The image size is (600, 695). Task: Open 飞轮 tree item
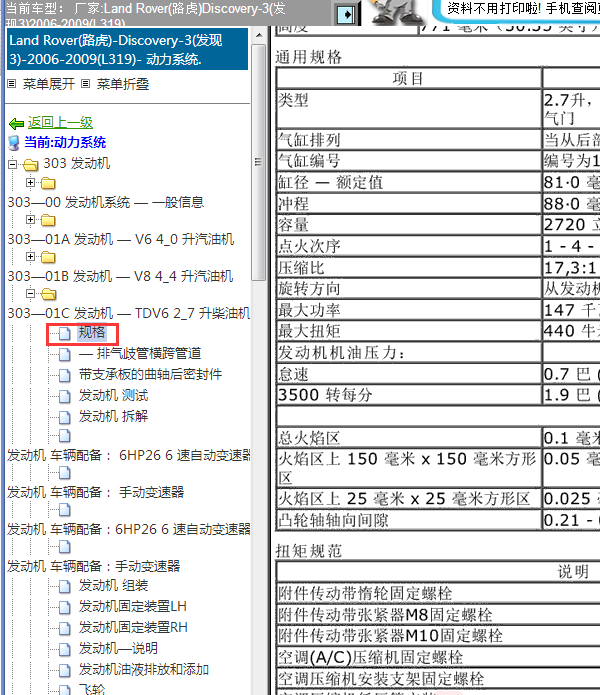(92, 689)
